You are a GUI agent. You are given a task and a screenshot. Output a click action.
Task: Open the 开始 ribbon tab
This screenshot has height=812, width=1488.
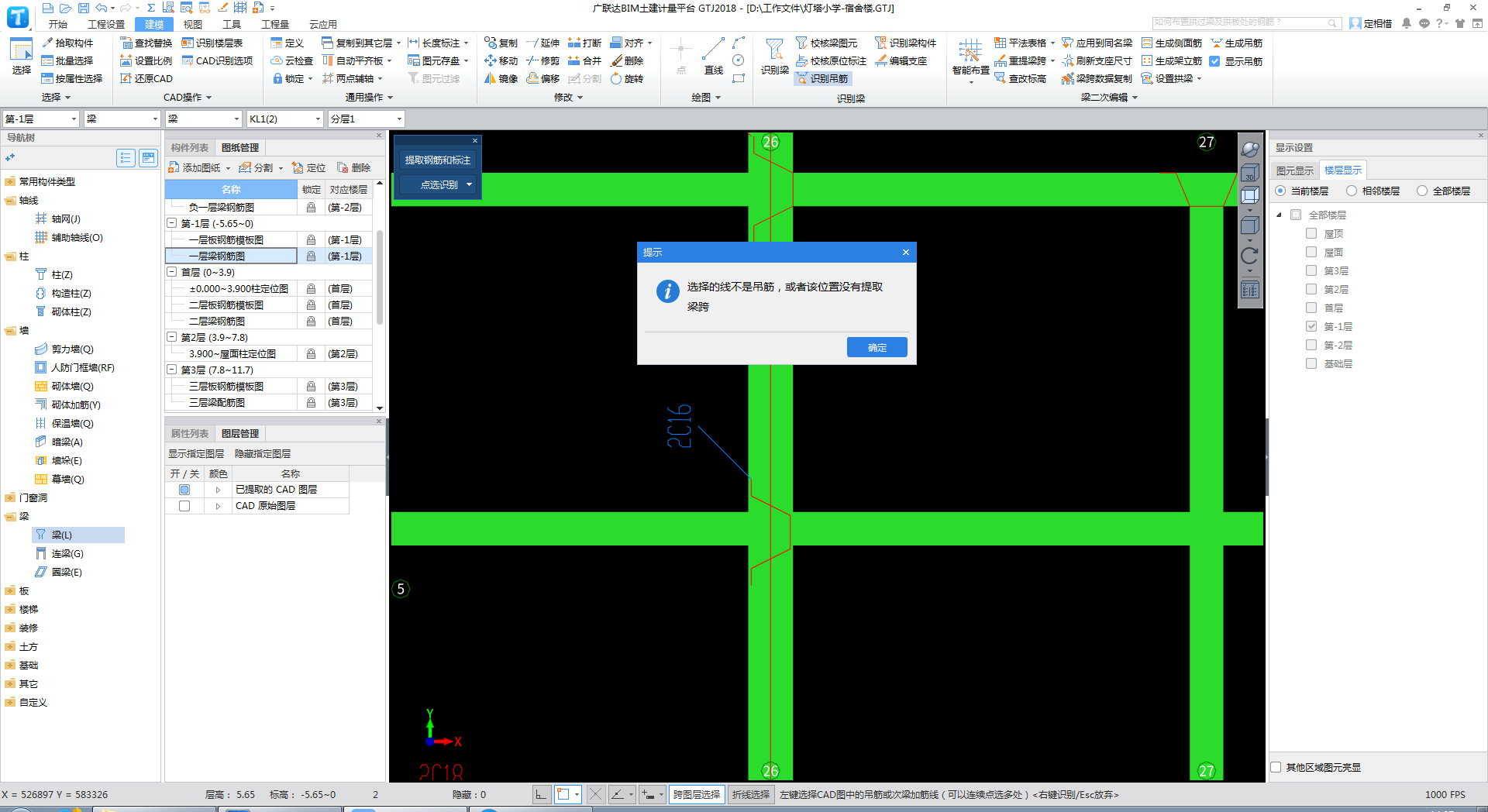coord(58,24)
